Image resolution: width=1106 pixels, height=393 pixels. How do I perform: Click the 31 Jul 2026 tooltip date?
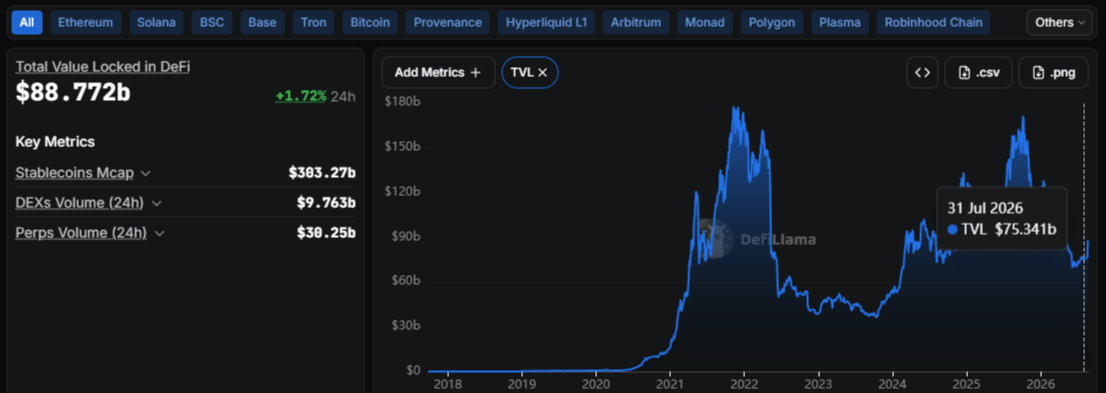pos(985,208)
